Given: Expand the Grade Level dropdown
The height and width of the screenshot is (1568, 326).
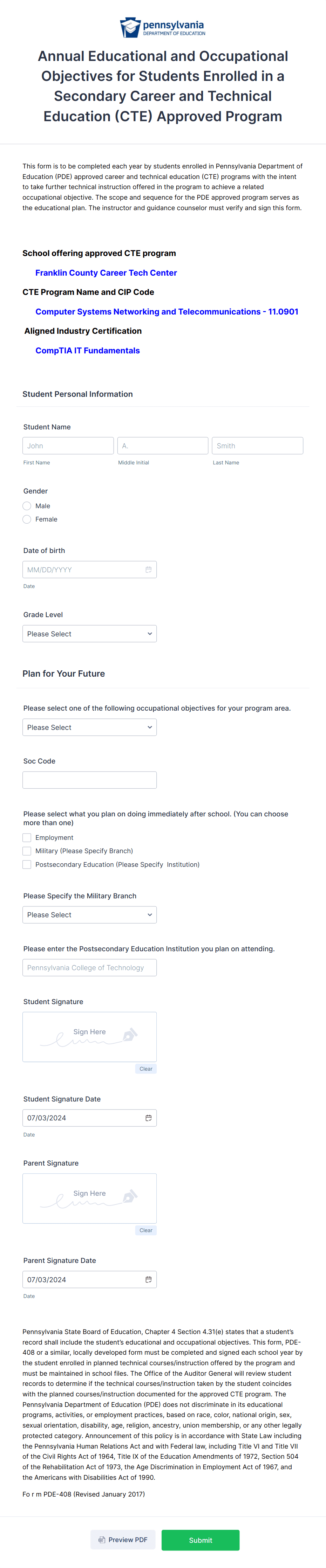Looking at the screenshot, I should (x=90, y=634).
